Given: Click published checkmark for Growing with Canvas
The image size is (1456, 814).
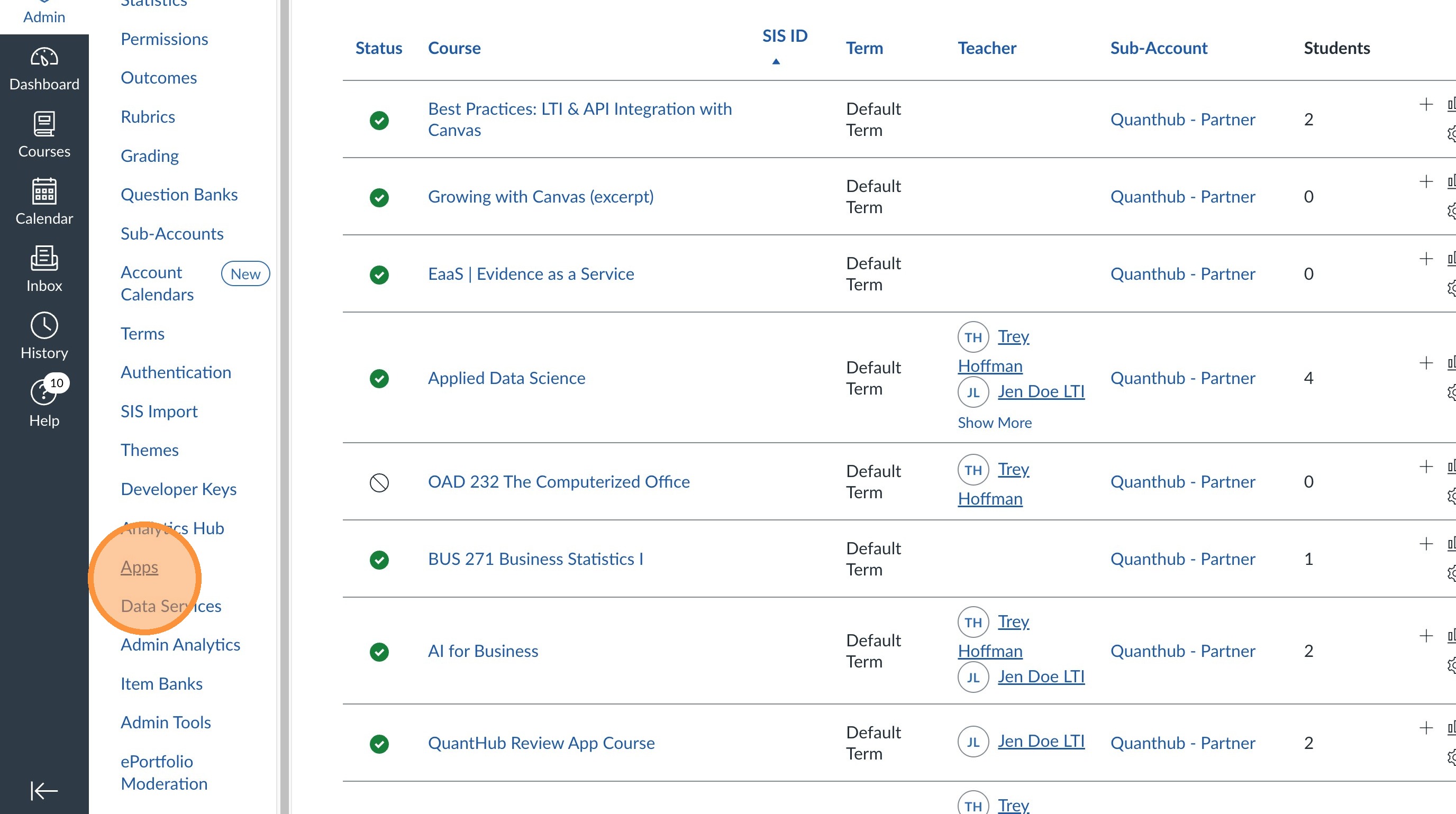Looking at the screenshot, I should [x=379, y=198].
